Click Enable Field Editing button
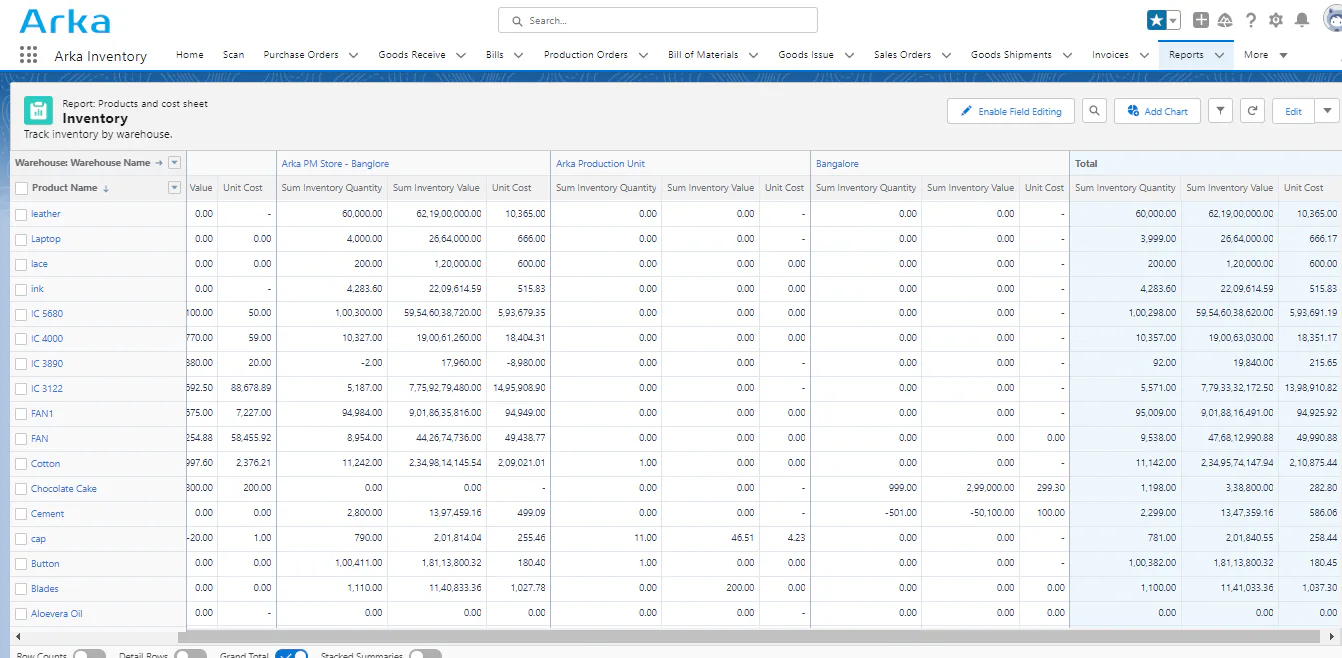 pos(1011,111)
